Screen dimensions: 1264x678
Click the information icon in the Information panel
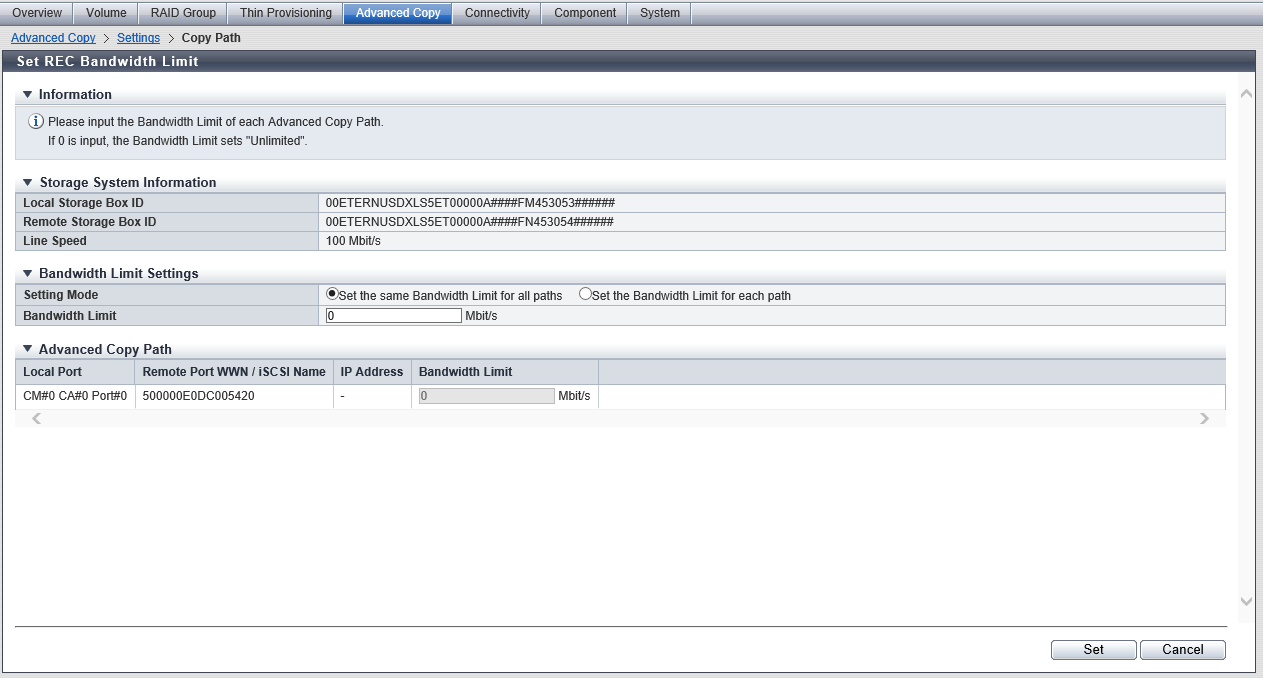click(x=36, y=122)
